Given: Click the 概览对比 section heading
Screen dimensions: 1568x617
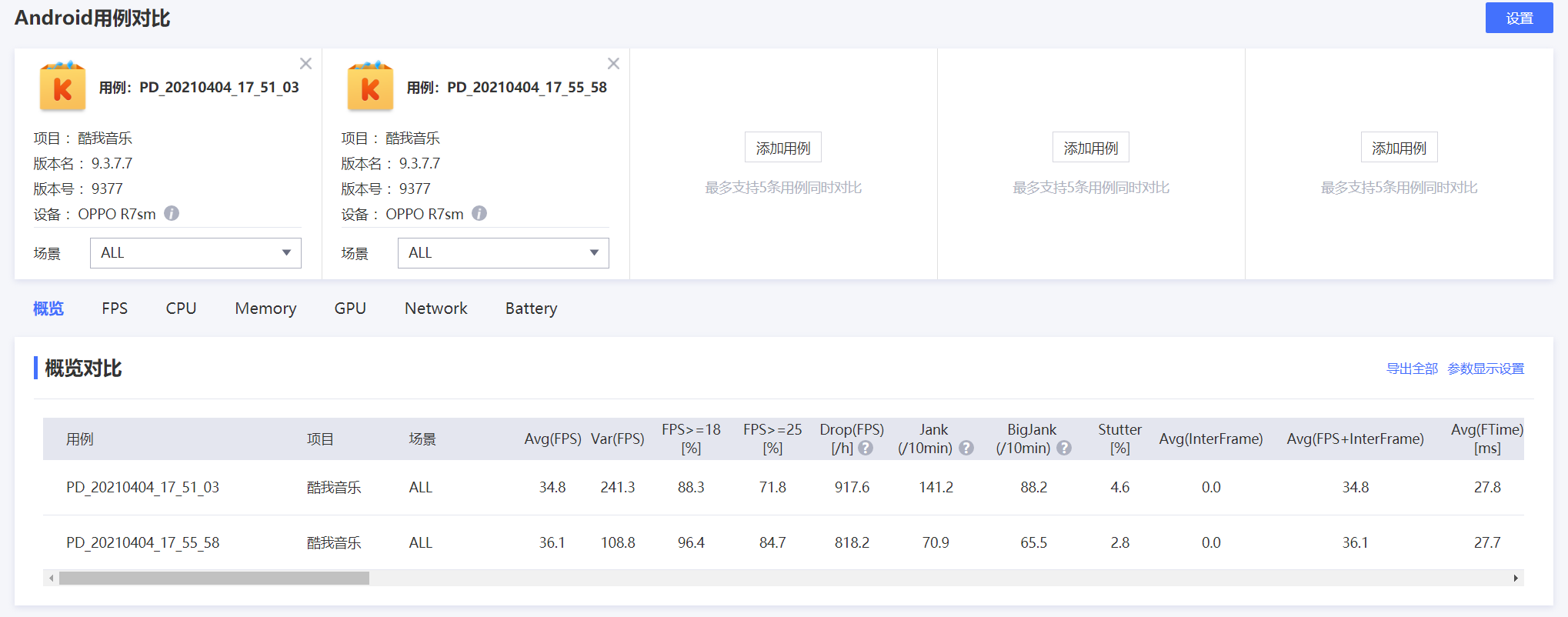Looking at the screenshot, I should (83, 368).
